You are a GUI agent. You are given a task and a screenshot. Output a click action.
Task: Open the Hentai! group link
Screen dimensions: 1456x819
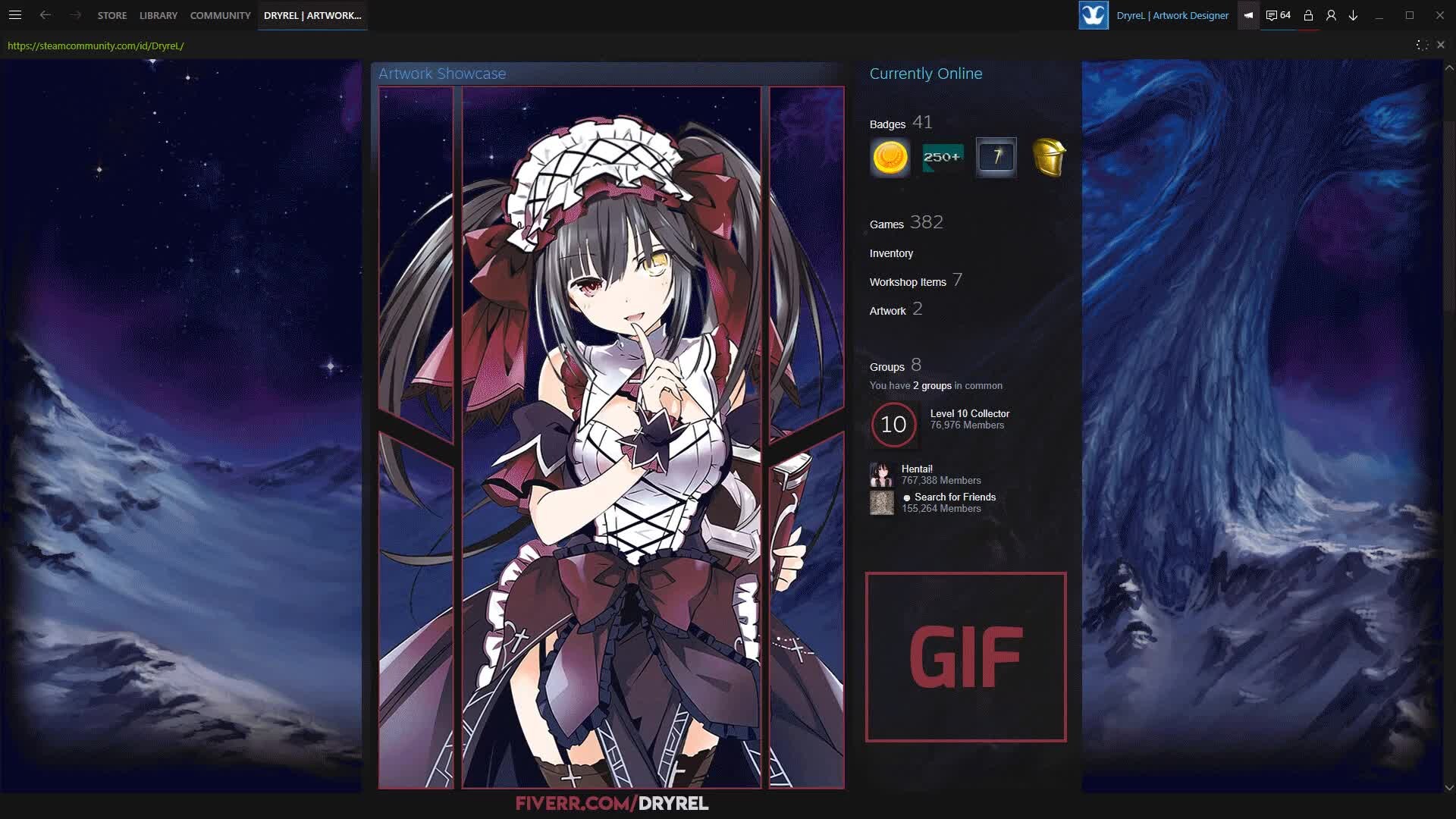917,469
